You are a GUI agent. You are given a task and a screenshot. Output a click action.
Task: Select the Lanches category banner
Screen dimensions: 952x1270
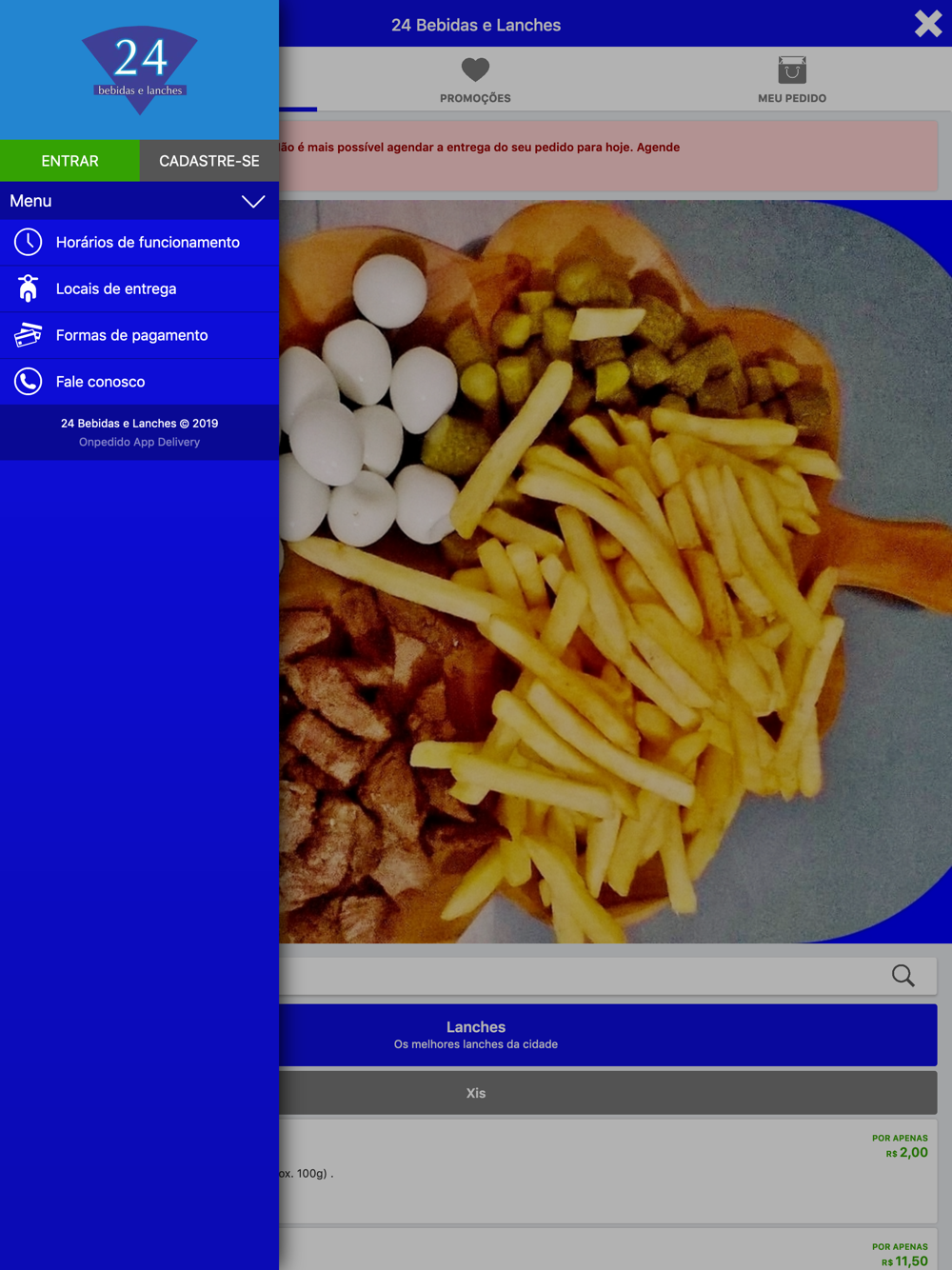click(608, 1035)
